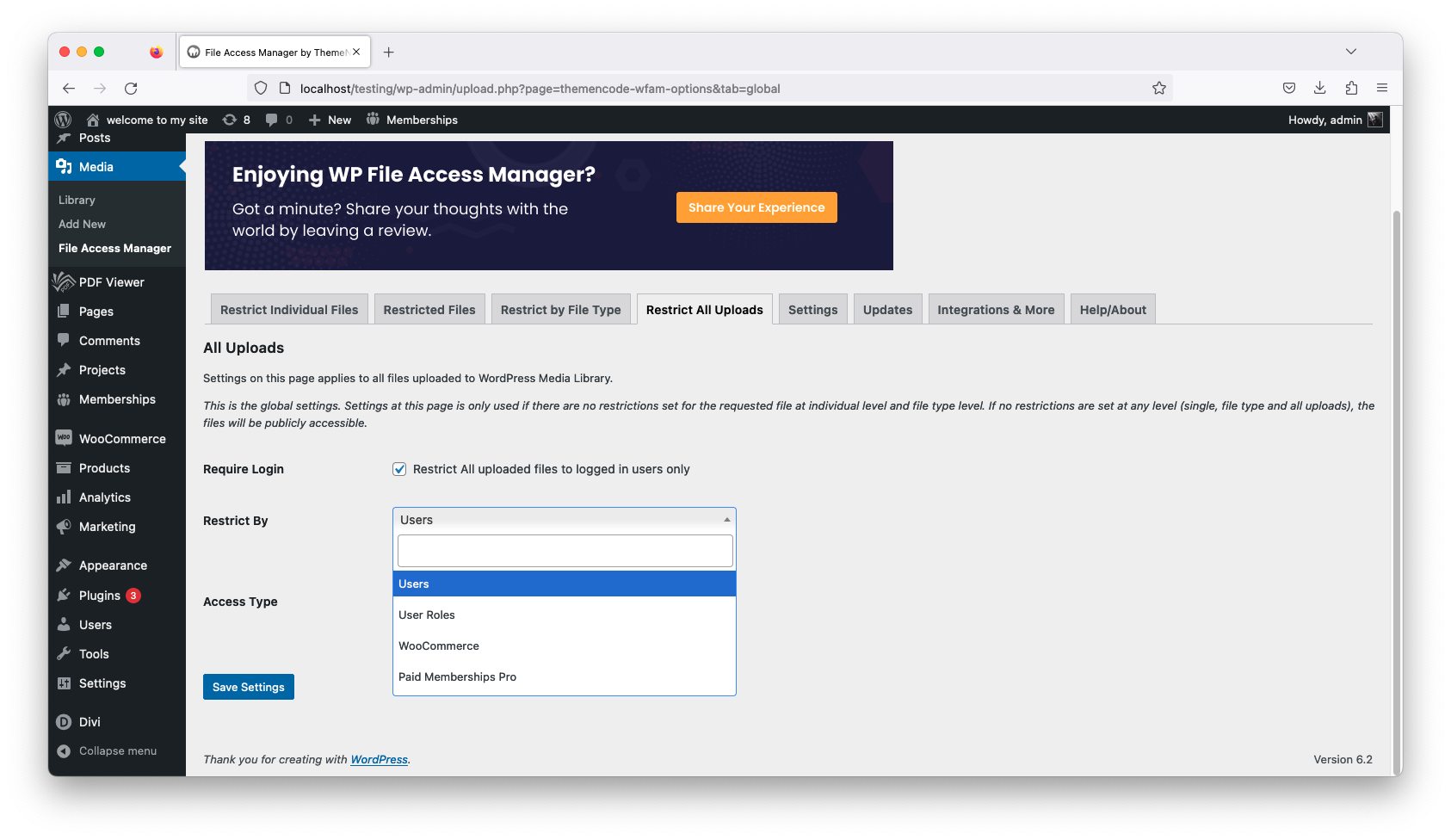This screenshot has height=840, width=1451.
Task: Click the Users sidebar icon
Action: [64, 624]
